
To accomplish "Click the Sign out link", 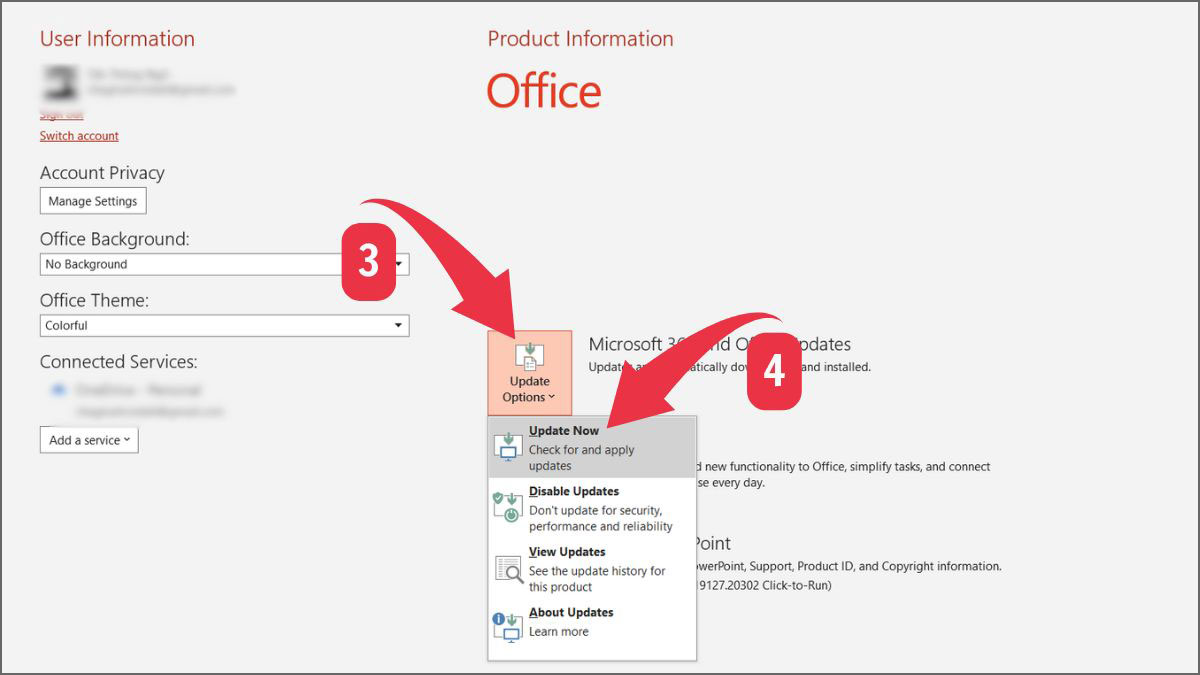I will click(x=60, y=114).
